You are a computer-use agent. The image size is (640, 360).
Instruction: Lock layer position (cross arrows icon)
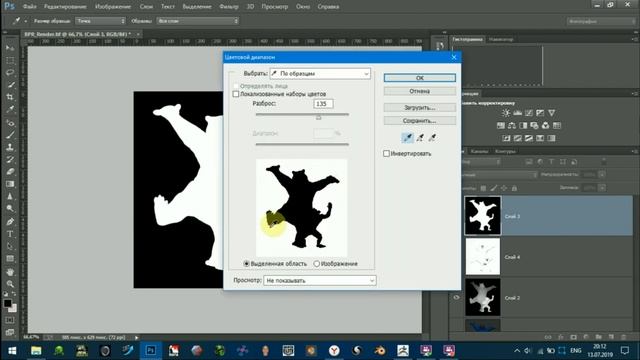(504, 188)
